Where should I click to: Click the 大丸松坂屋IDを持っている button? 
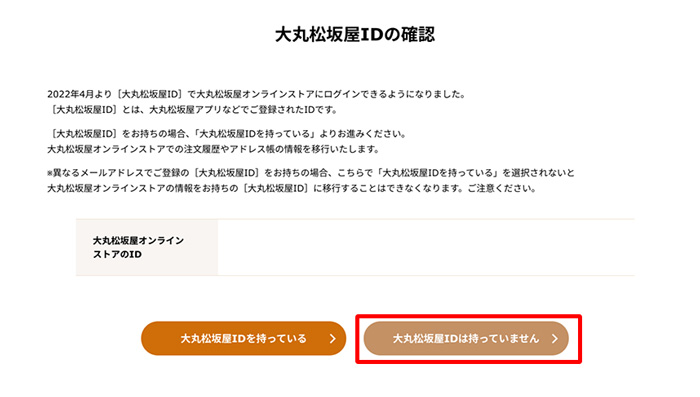coord(243,338)
